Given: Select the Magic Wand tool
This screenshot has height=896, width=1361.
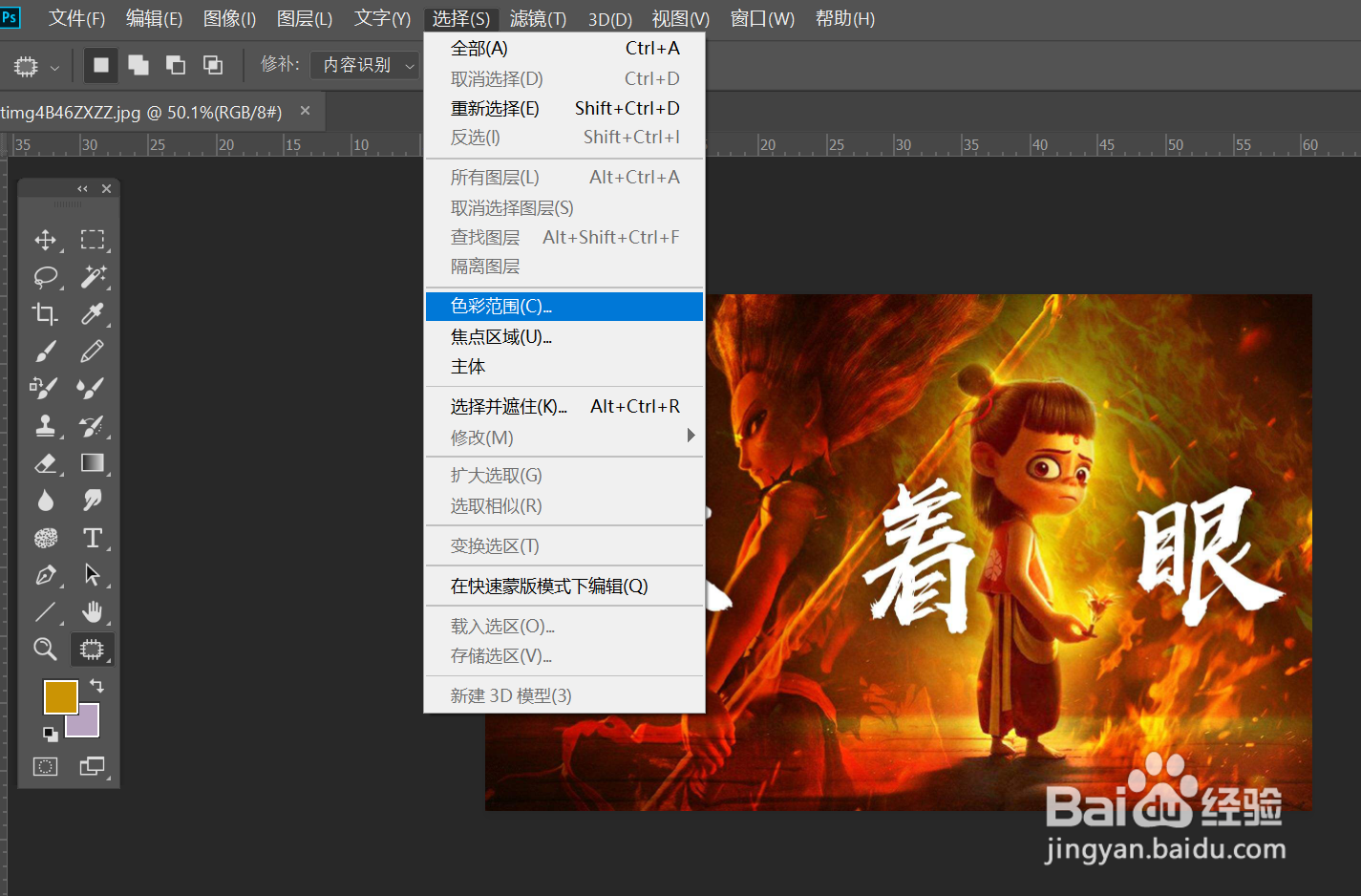Looking at the screenshot, I should (x=93, y=277).
